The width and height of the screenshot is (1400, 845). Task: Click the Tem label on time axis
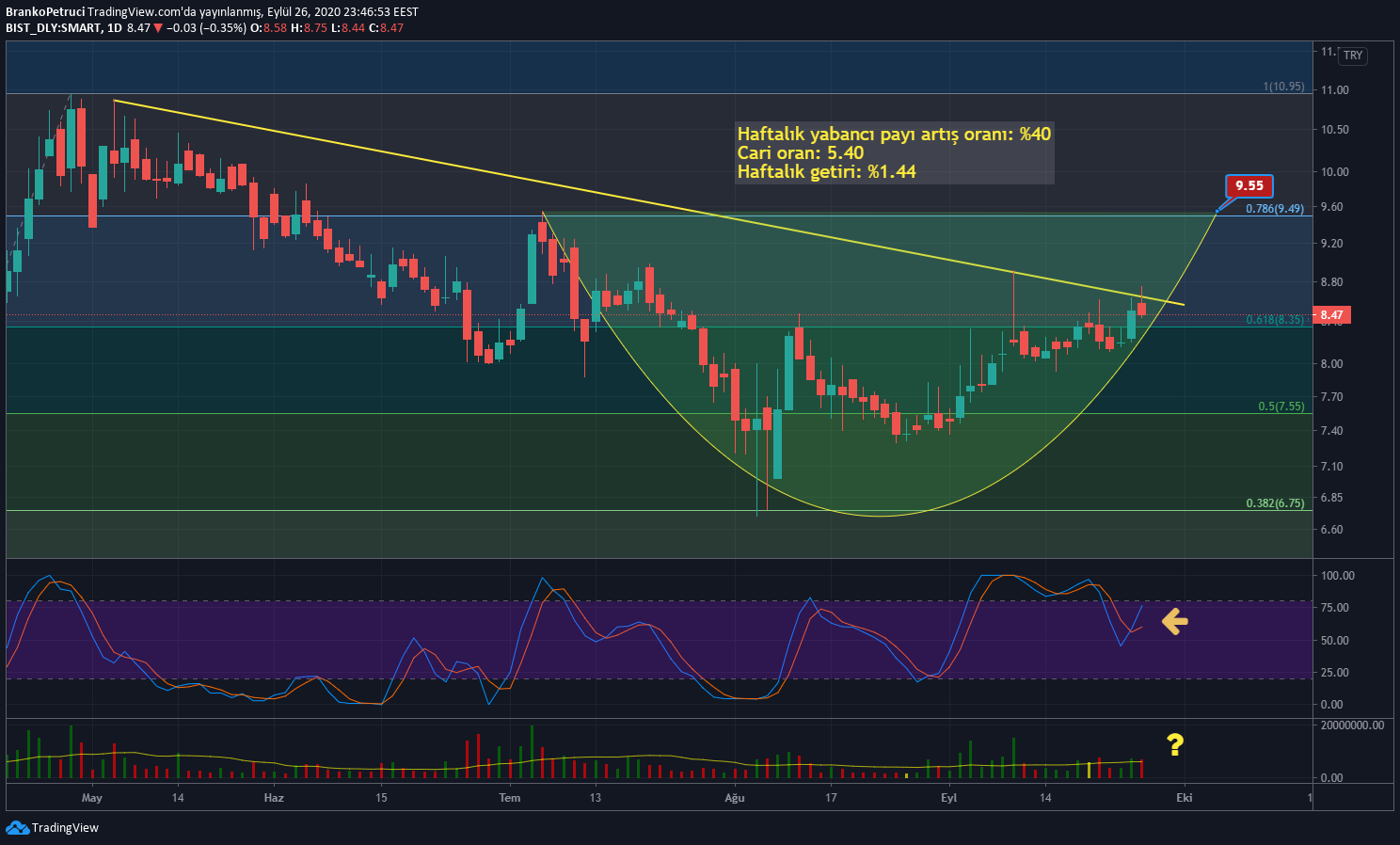pos(509,798)
